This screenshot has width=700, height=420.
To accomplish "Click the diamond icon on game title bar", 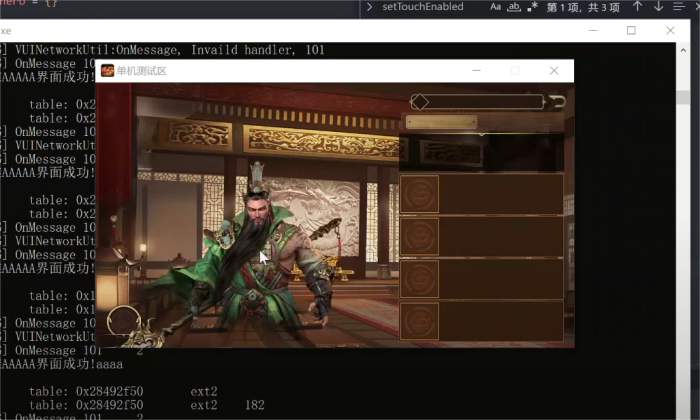I will [x=420, y=102].
